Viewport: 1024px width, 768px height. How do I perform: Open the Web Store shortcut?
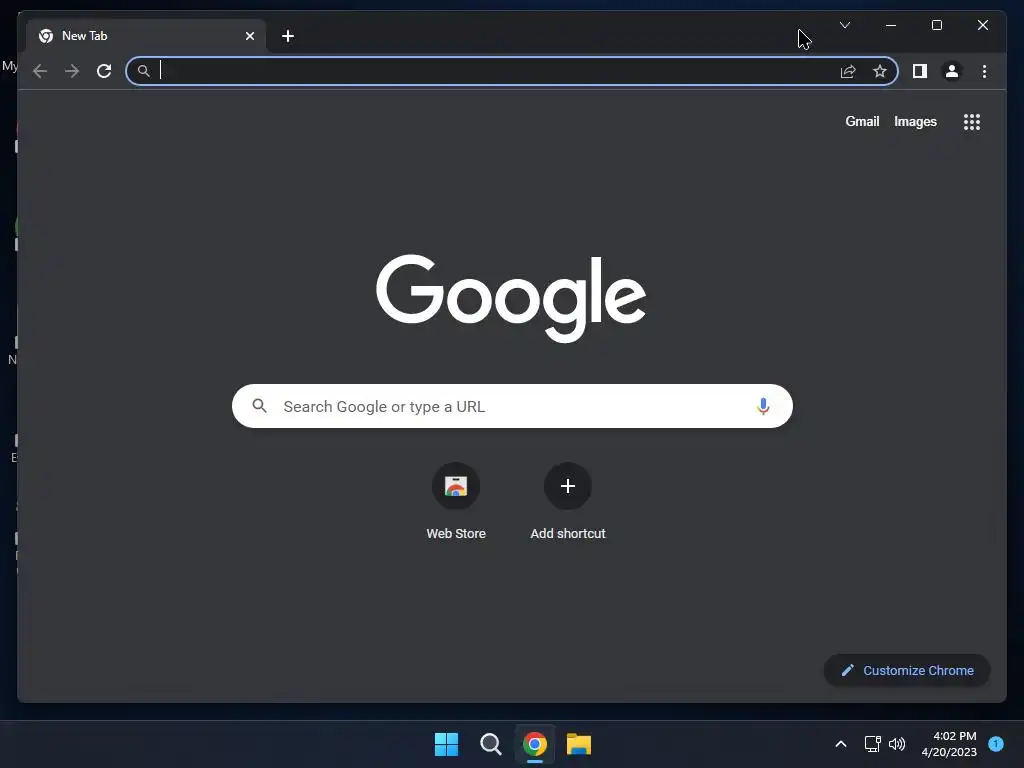tap(456, 502)
